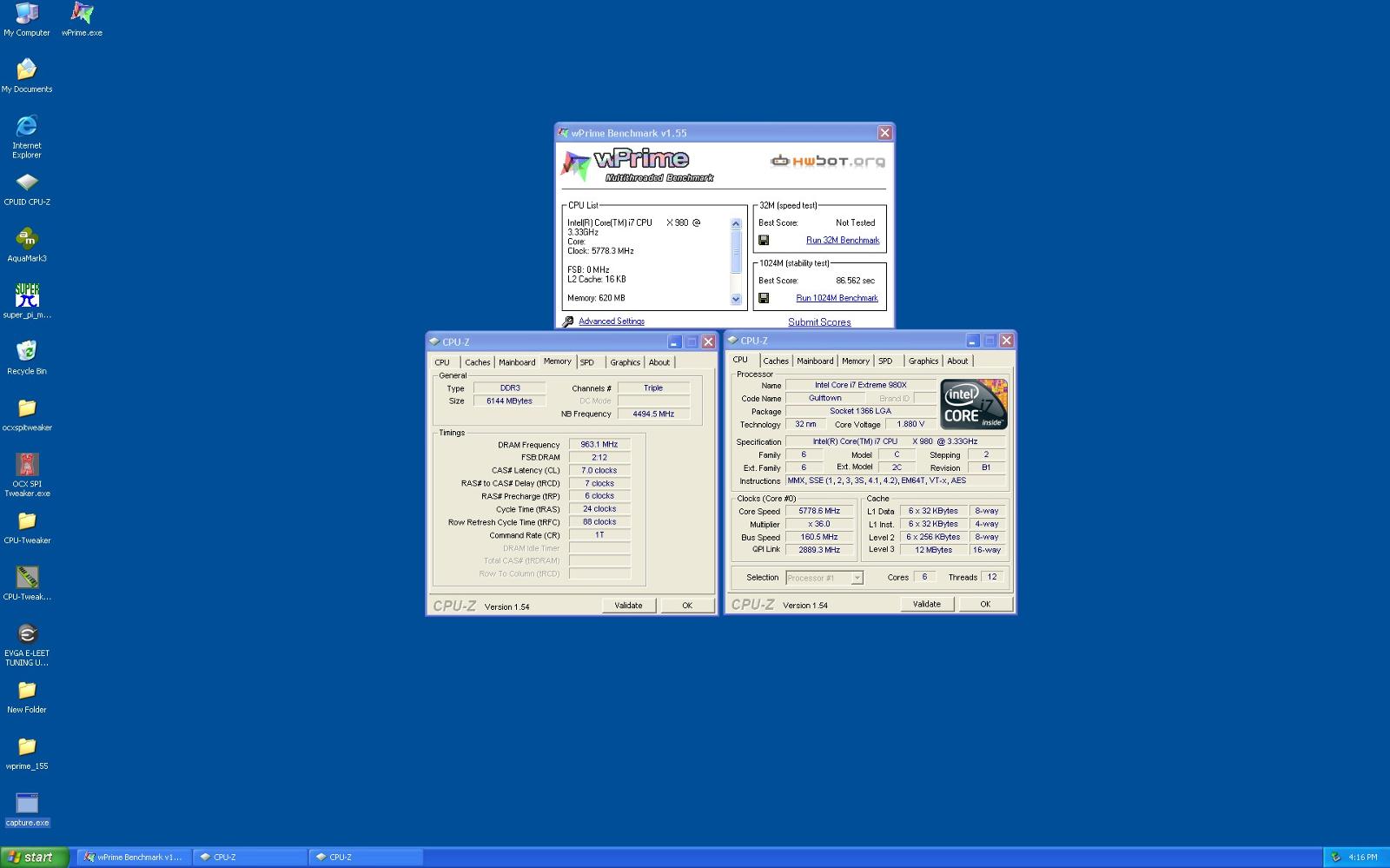Image resolution: width=1390 pixels, height=868 pixels.
Task: Open the My Documents desktop icon
Action: pos(27,76)
